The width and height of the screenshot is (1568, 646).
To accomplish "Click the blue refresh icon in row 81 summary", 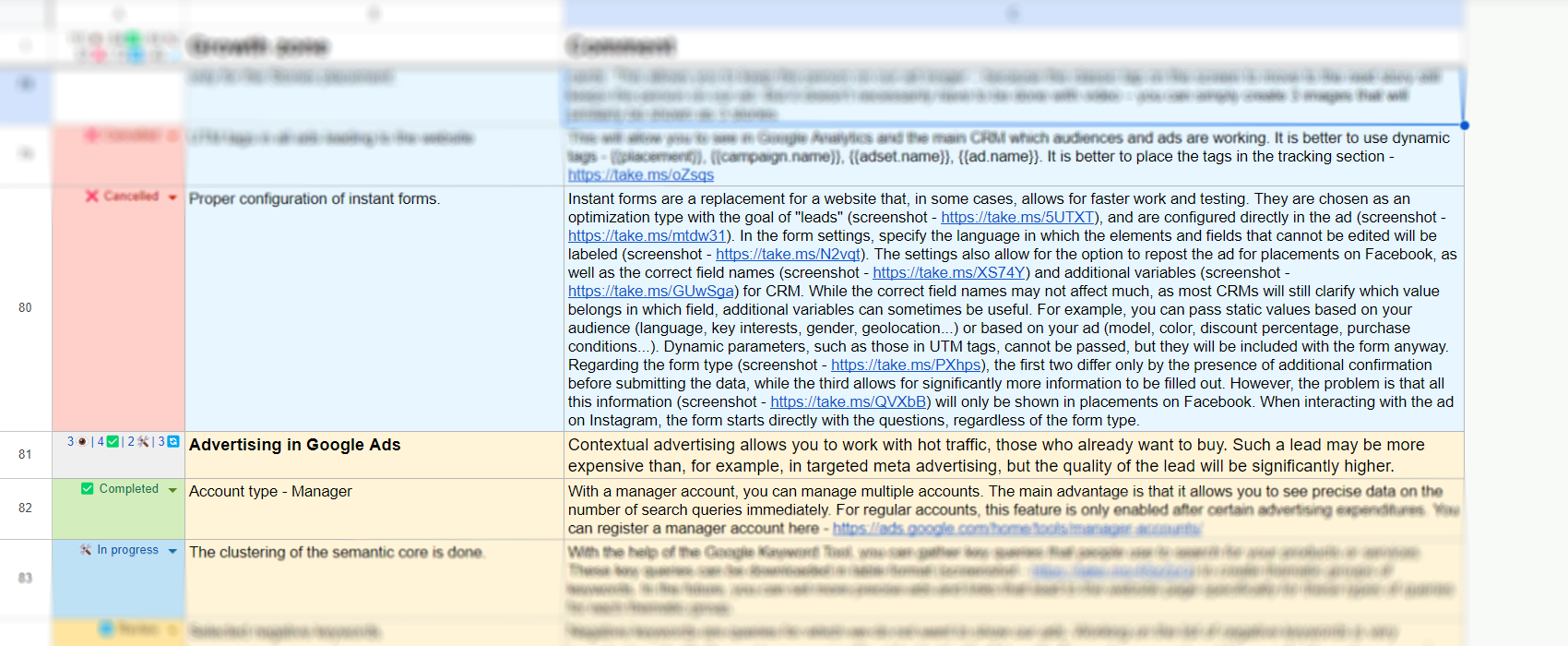I will point(173,442).
